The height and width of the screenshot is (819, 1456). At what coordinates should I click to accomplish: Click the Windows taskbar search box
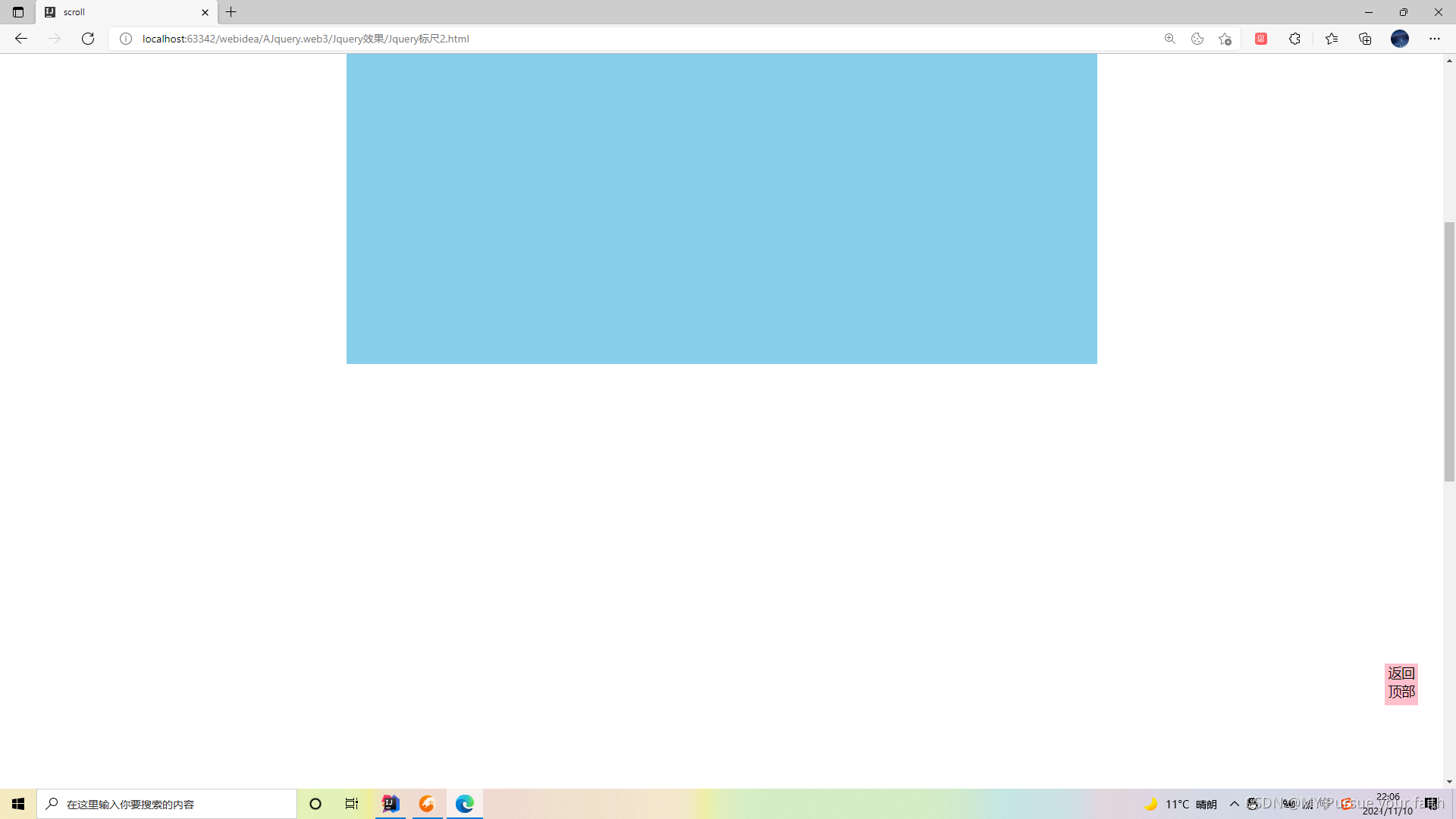[x=167, y=804]
